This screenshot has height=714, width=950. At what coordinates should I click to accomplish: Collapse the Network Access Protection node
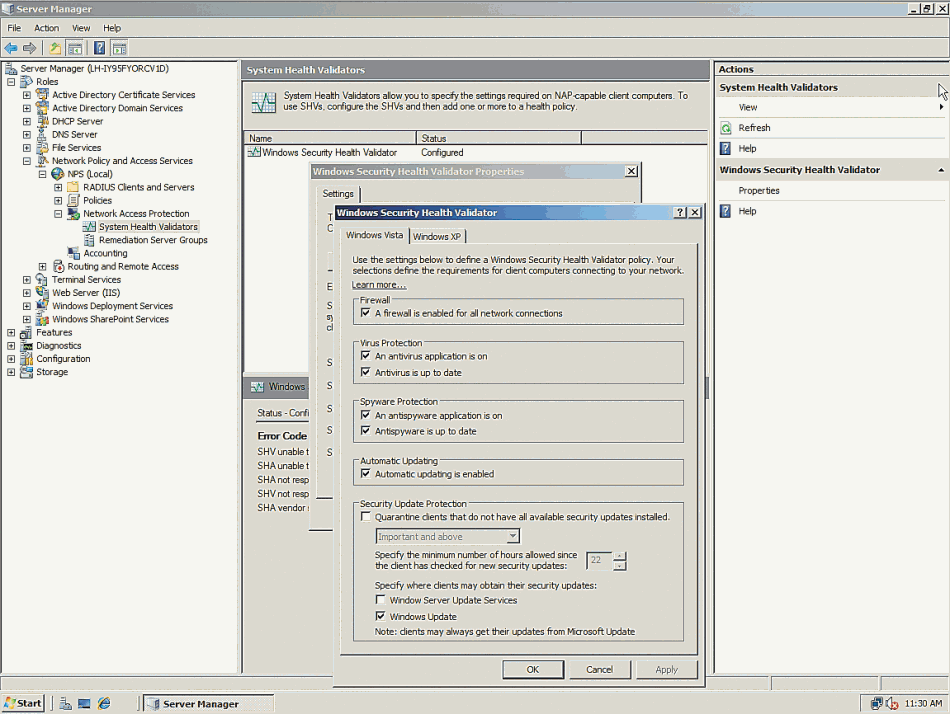[x=58, y=213]
